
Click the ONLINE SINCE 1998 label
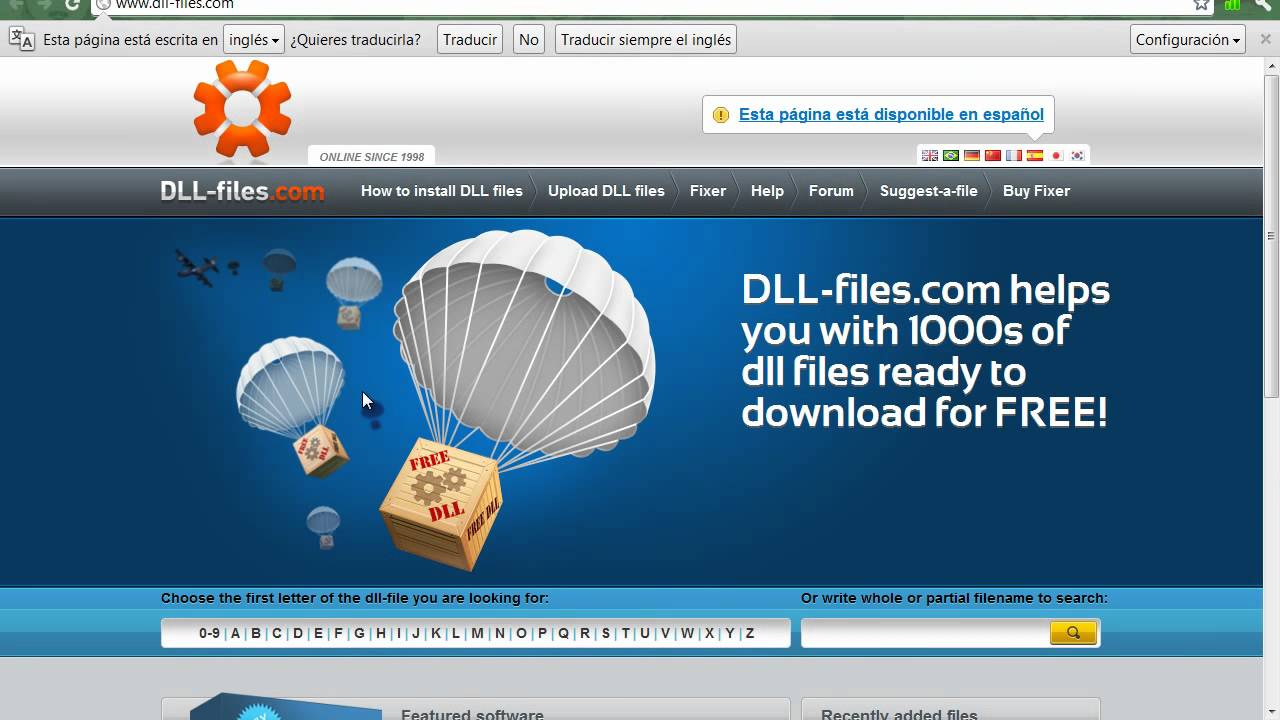(372, 157)
